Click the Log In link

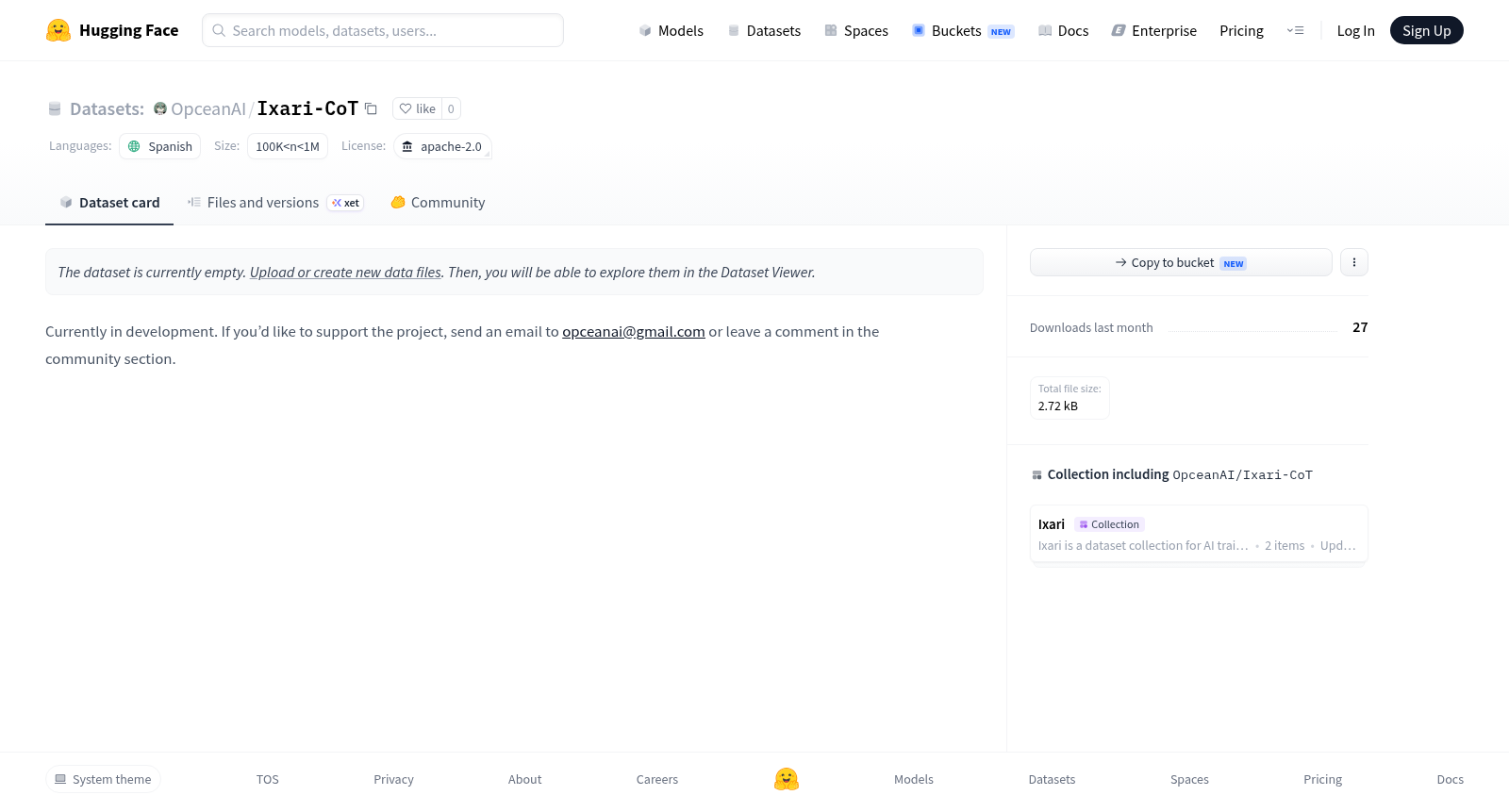coord(1355,30)
